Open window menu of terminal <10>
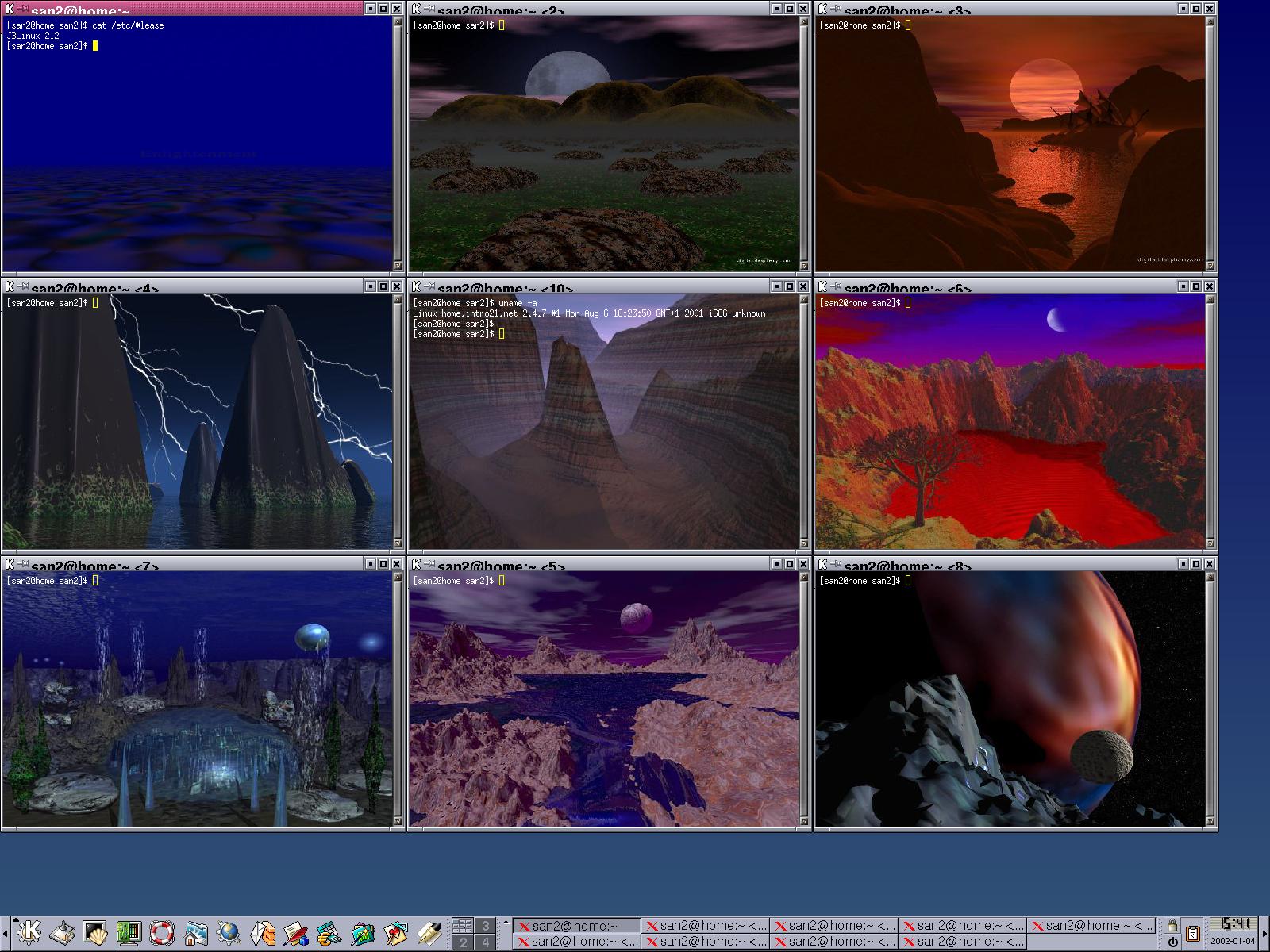The width and height of the screenshot is (1270, 952). coord(416,286)
